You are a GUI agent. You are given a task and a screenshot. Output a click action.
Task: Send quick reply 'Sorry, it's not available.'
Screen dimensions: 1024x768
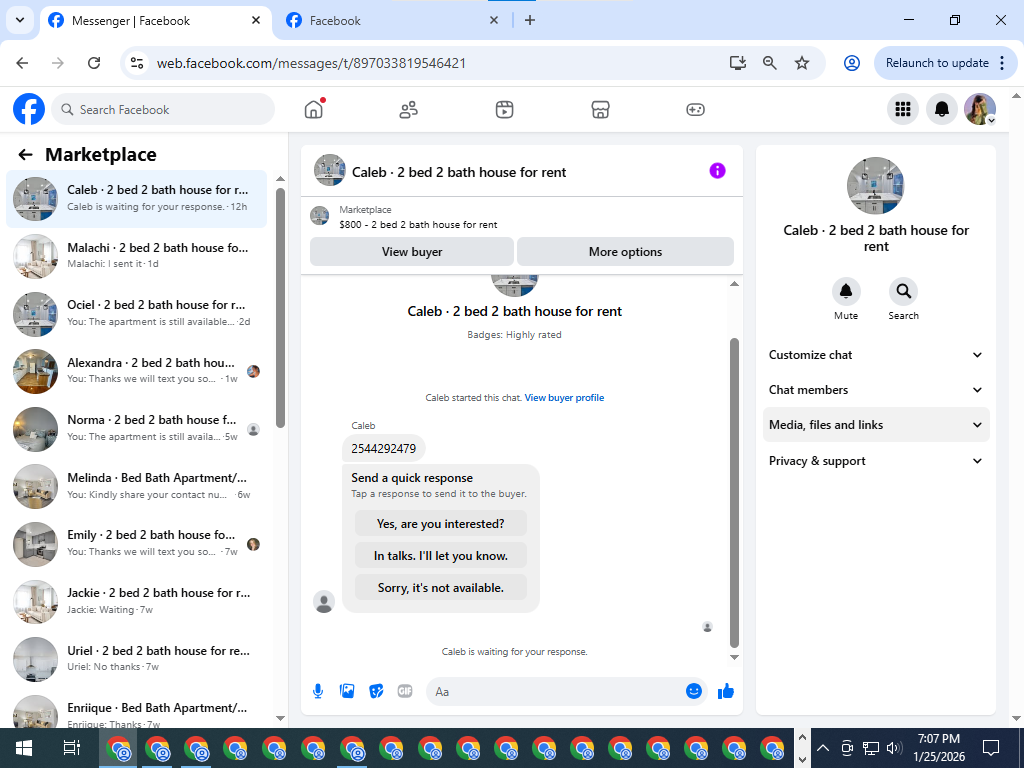pos(441,588)
